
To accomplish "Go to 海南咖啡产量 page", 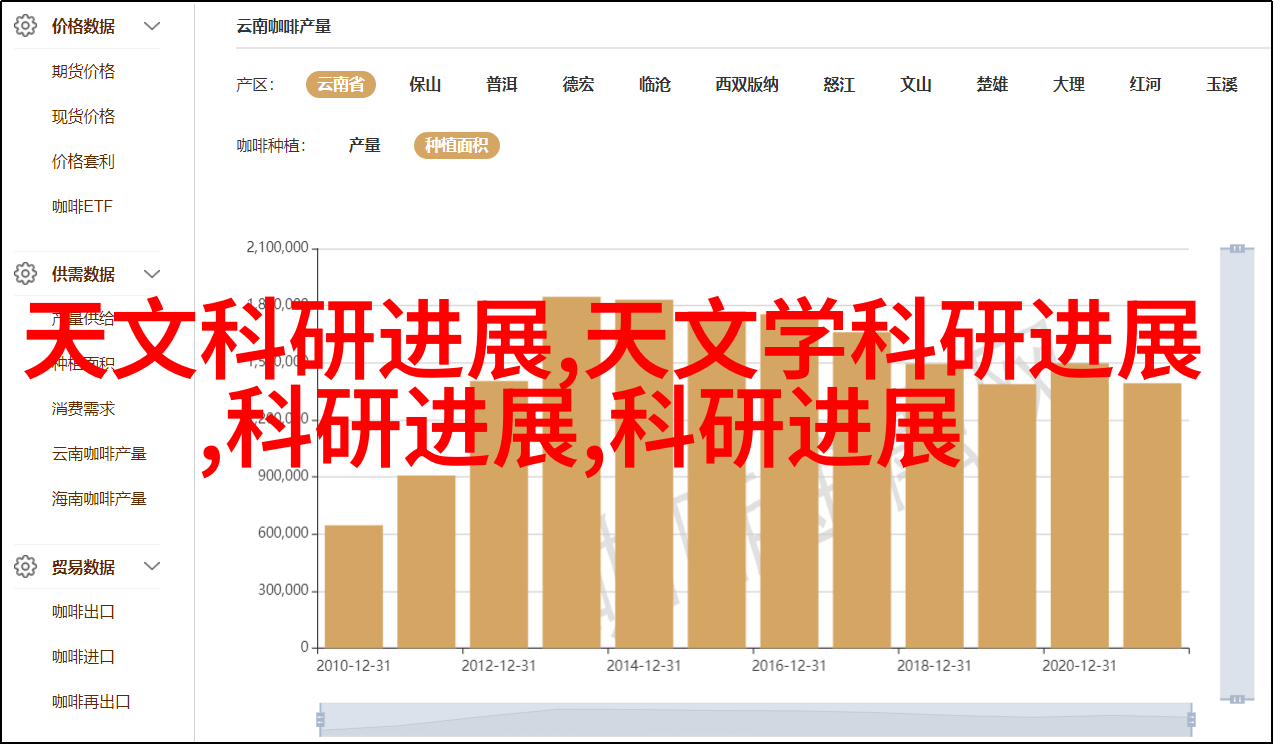I will 99,499.
